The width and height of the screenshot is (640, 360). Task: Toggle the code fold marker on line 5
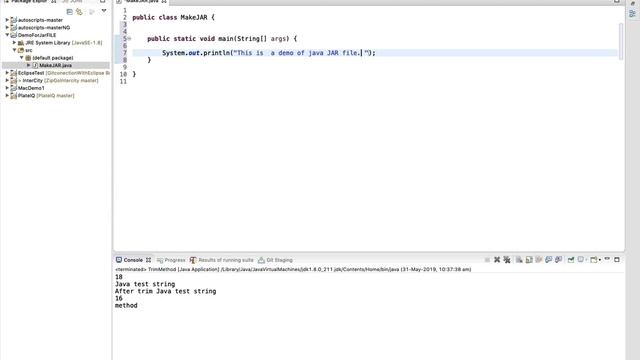[x=129, y=39]
